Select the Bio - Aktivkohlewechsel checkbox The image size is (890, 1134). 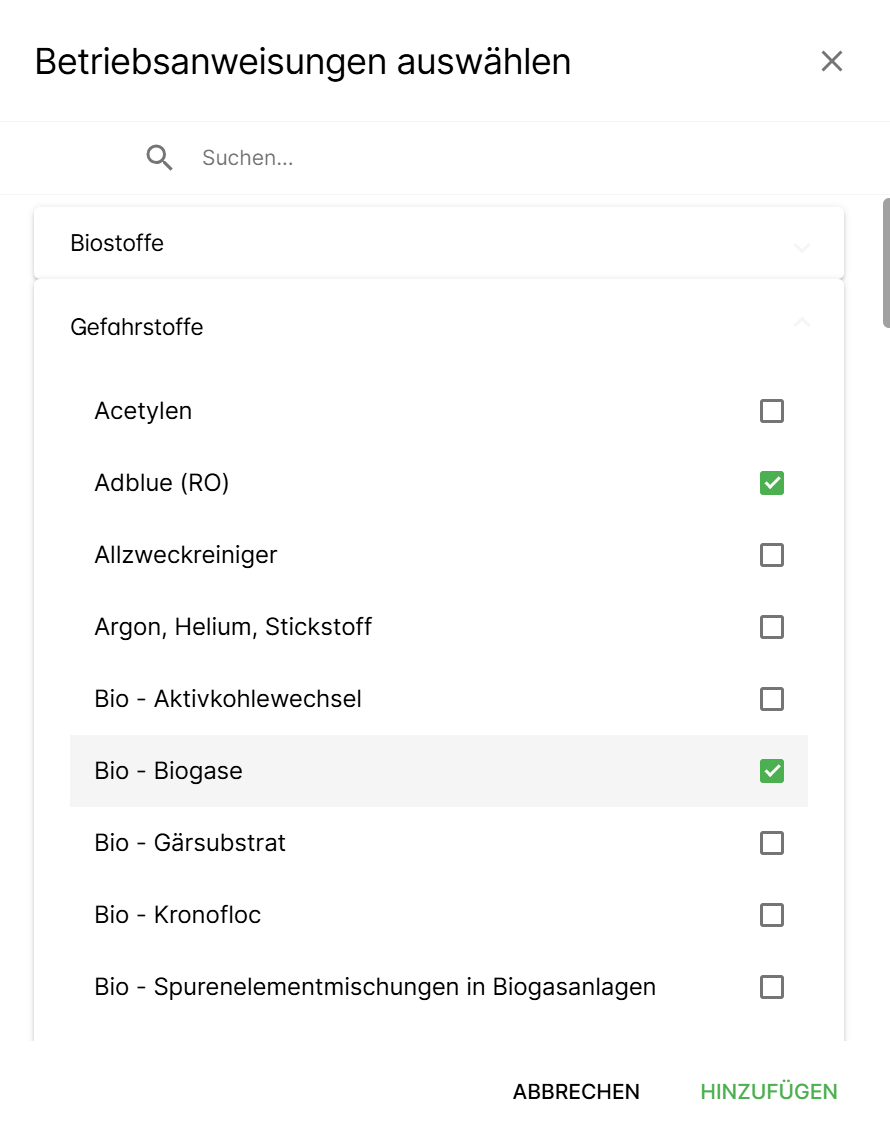point(772,699)
